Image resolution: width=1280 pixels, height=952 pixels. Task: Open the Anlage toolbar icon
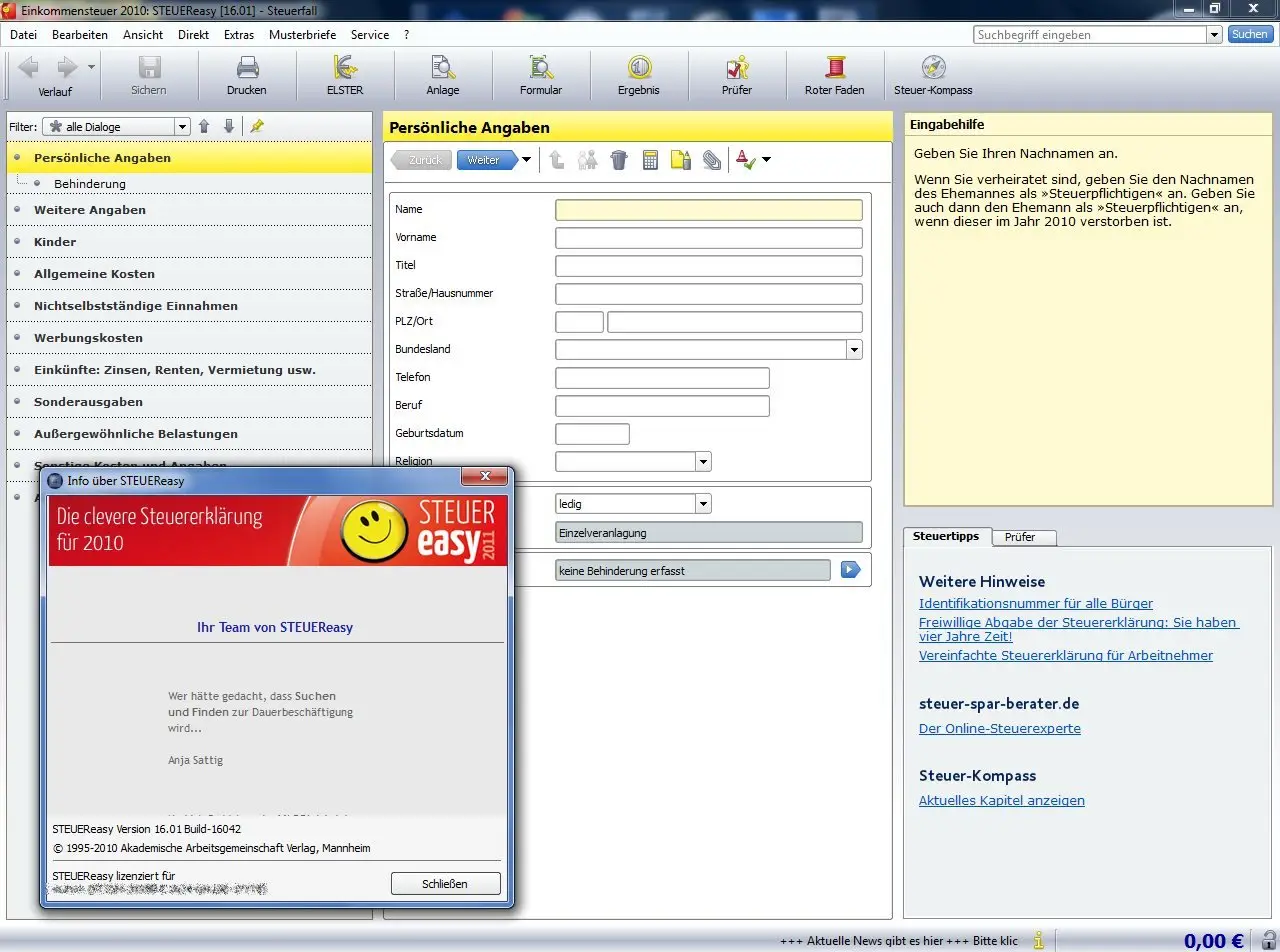[443, 67]
